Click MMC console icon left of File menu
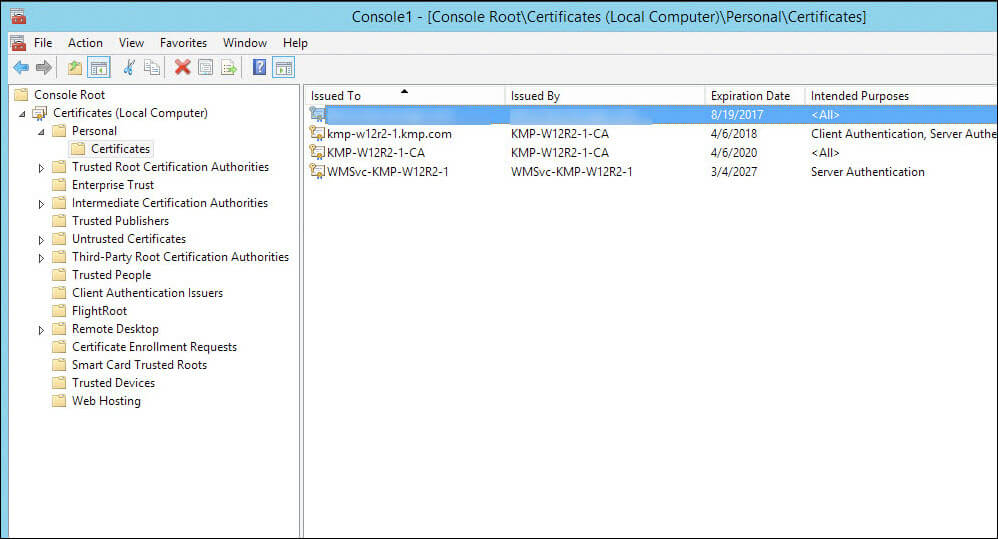 point(18,43)
